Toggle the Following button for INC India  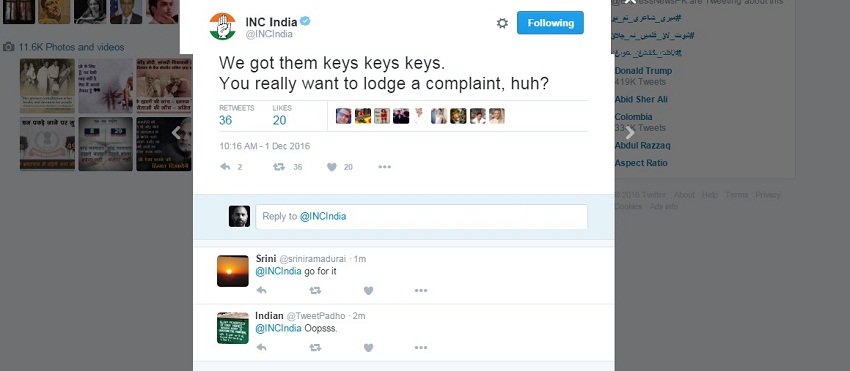pyautogui.click(x=550, y=23)
